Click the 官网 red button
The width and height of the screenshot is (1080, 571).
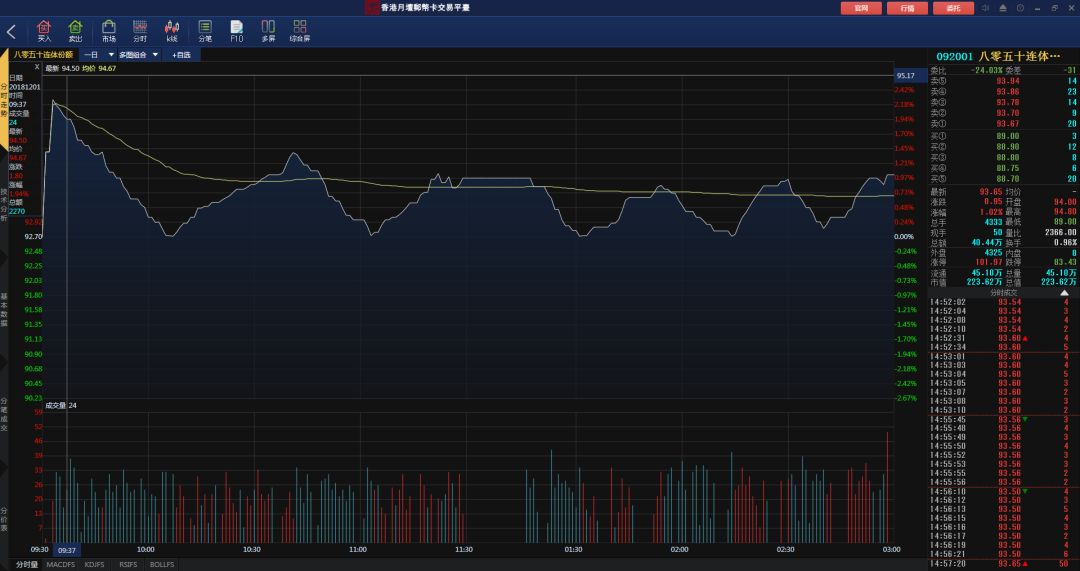tap(861, 8)
